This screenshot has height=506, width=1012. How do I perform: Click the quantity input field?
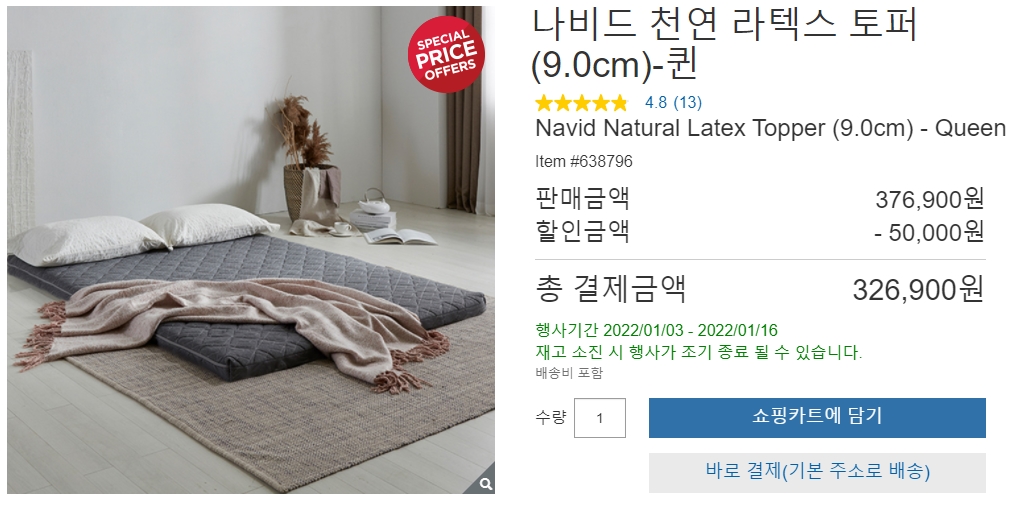point(600,418)
